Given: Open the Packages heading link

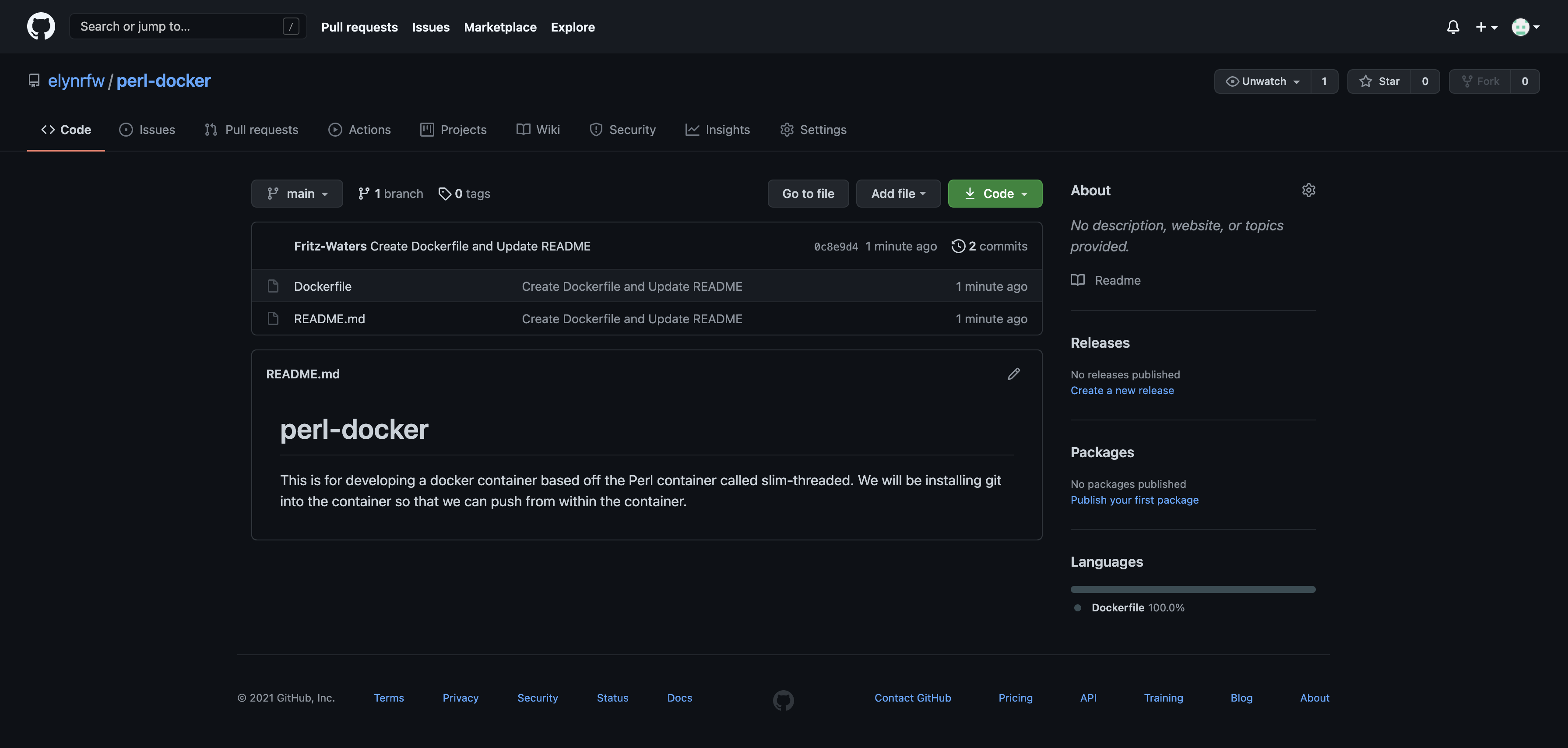Looking at the screenshot, I should point(1102,452).
